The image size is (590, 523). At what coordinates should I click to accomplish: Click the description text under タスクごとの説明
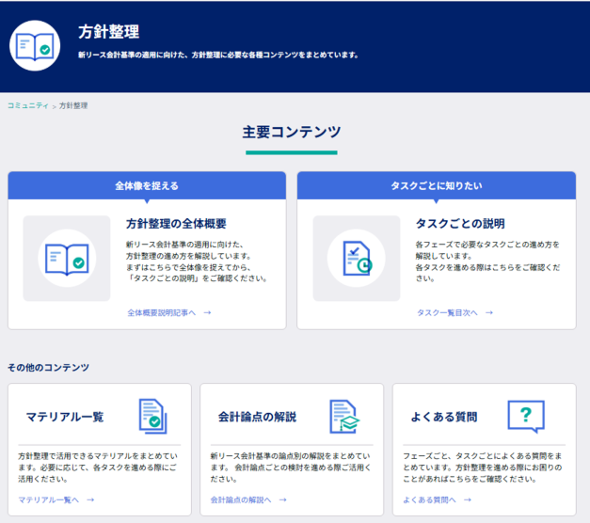click(488, 262)
